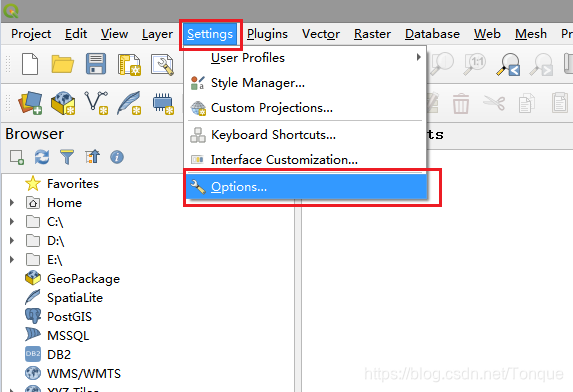This screenshot has height=392, width=573.
Task: Choose Custom Projections... menu entry
Action: (x=306, y=108)
